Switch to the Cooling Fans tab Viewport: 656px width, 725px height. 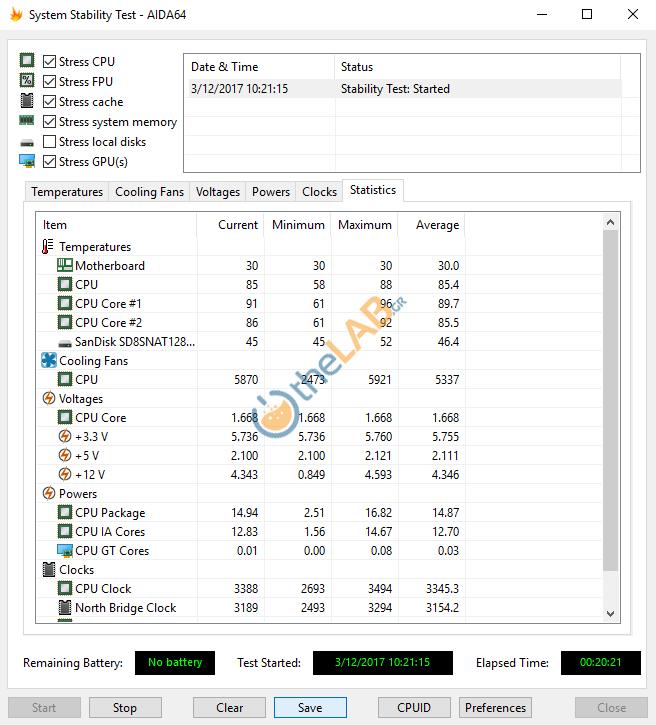coord(149,192)
